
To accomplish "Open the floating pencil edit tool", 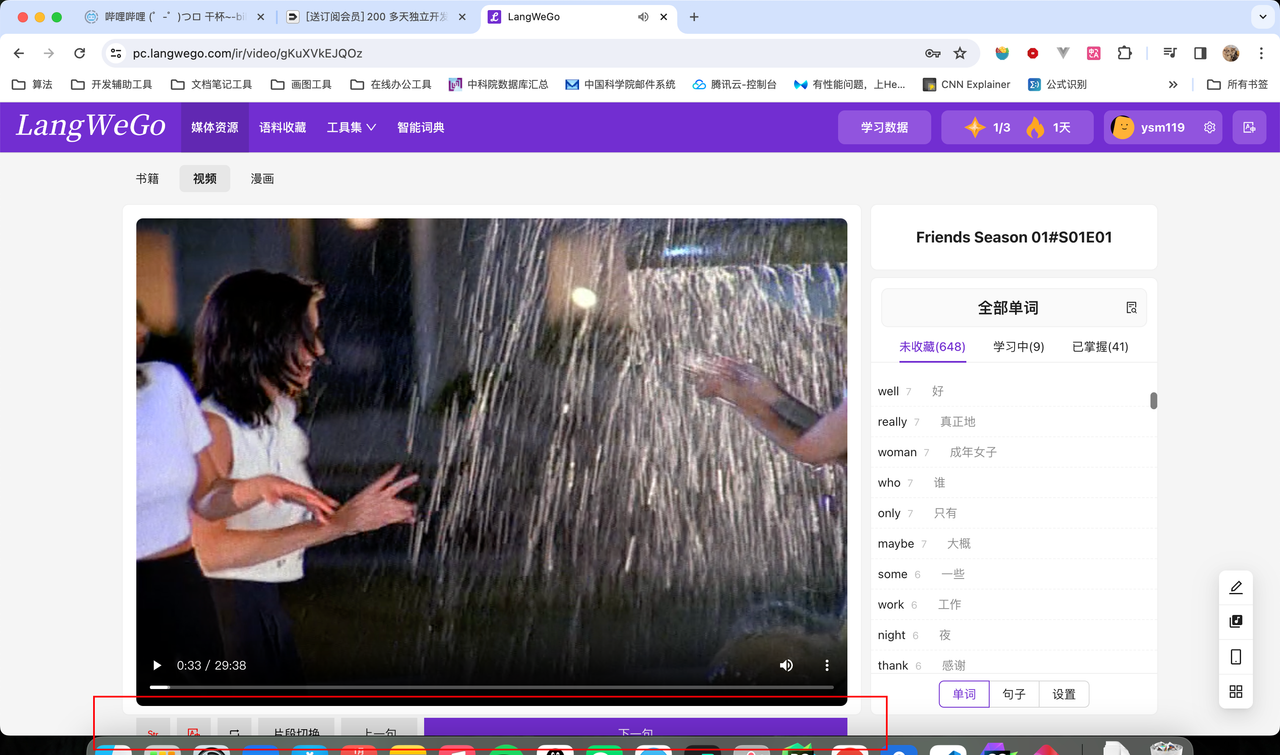I will 1236,587.
